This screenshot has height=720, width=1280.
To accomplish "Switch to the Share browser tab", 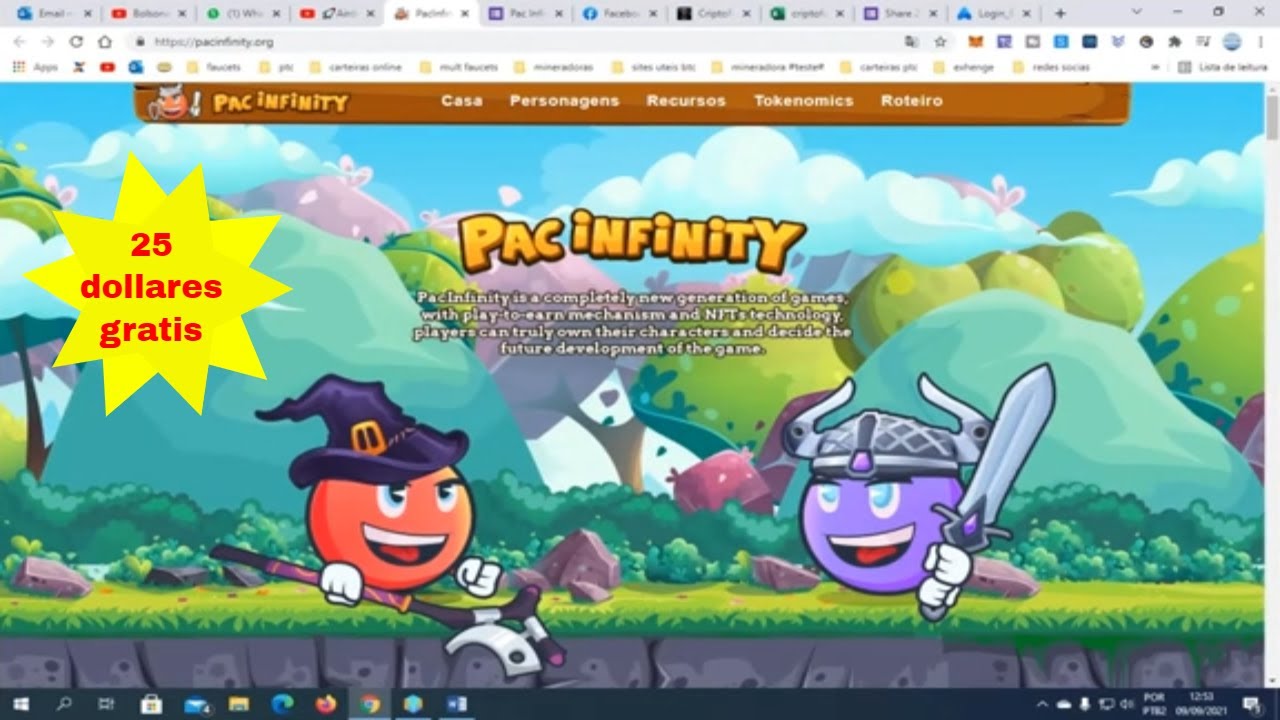I will tap(902, 13).
